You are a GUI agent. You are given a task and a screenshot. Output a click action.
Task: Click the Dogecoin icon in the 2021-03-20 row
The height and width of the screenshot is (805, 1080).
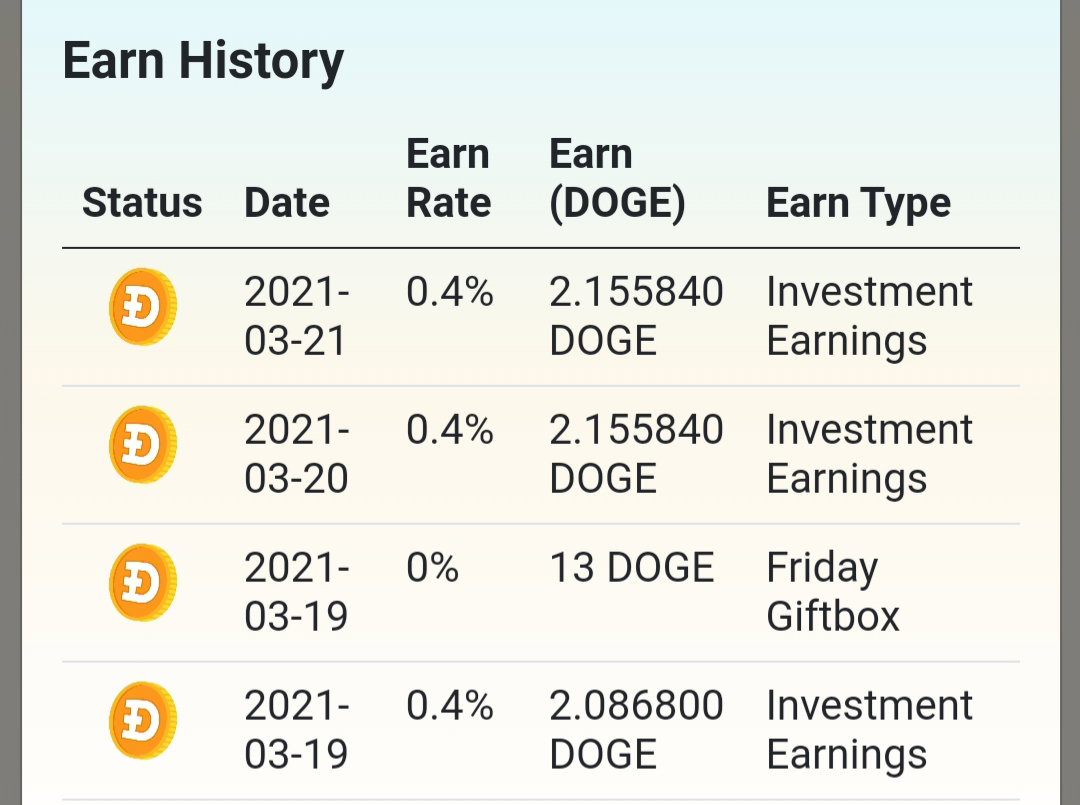[143, 444]
